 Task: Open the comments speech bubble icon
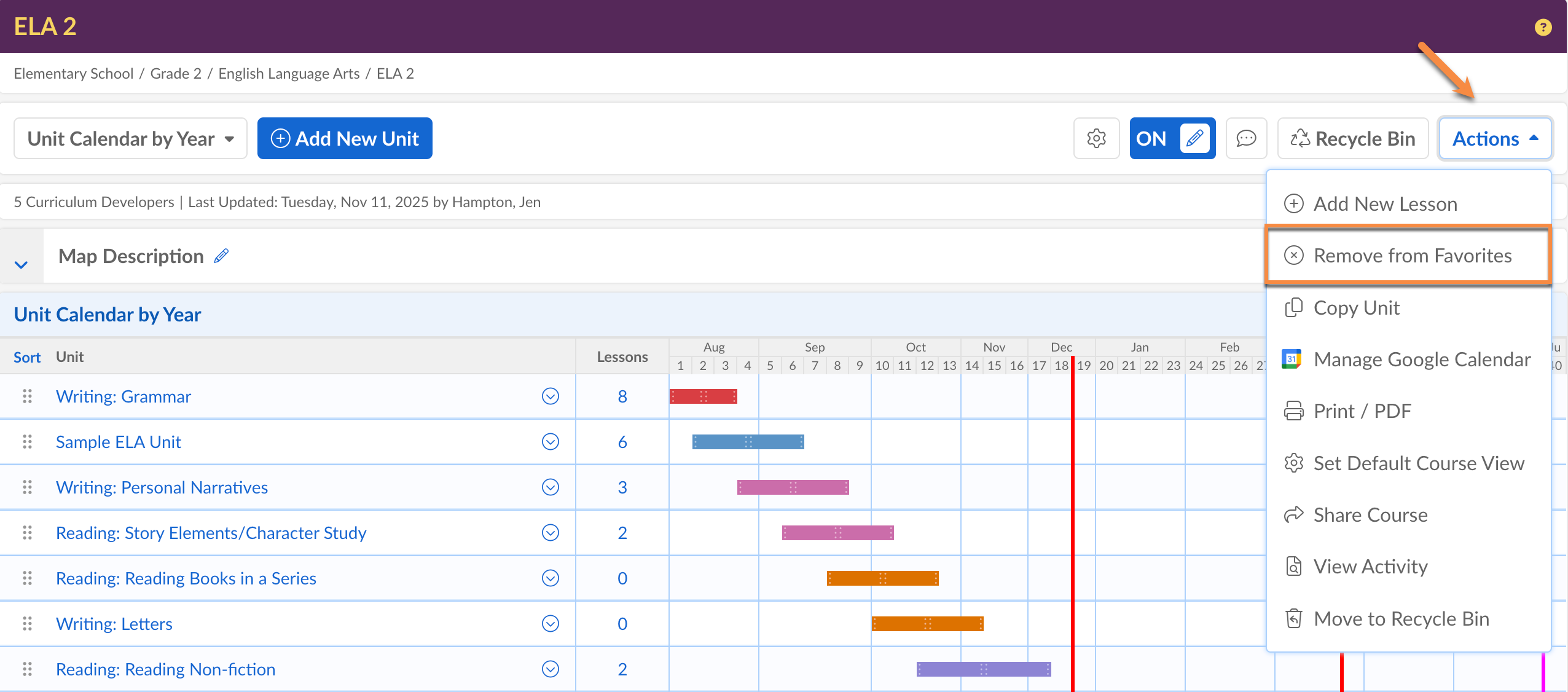pos(1245,138)
